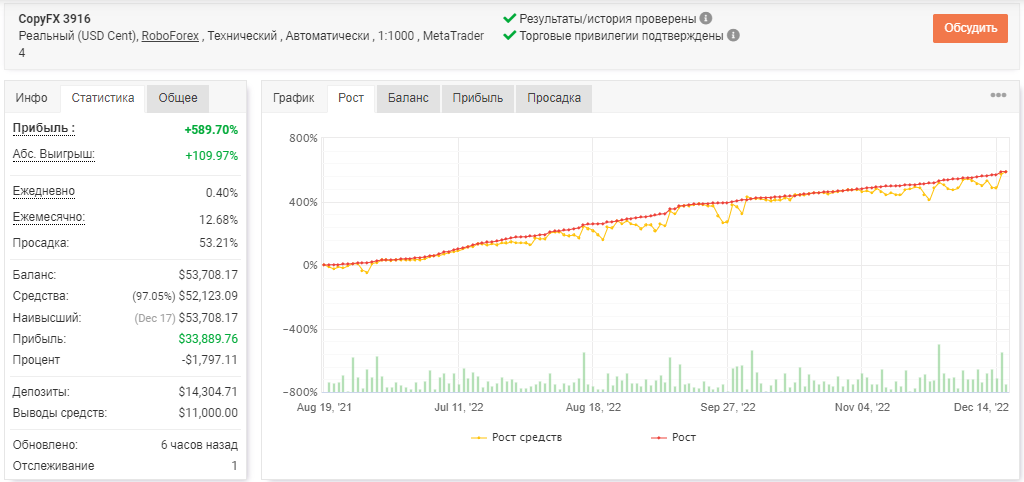Click the $53,708.17 Баланс value
Screen dimensions: 1024x482
point(208,275)
